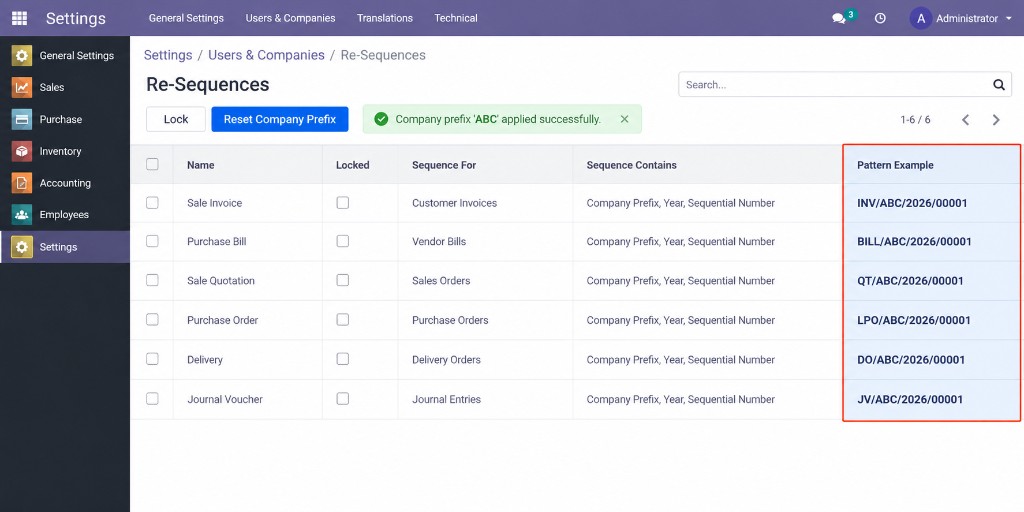Sort by the Sequence Contains column header
1024x512 pixels.
point(632,165)
